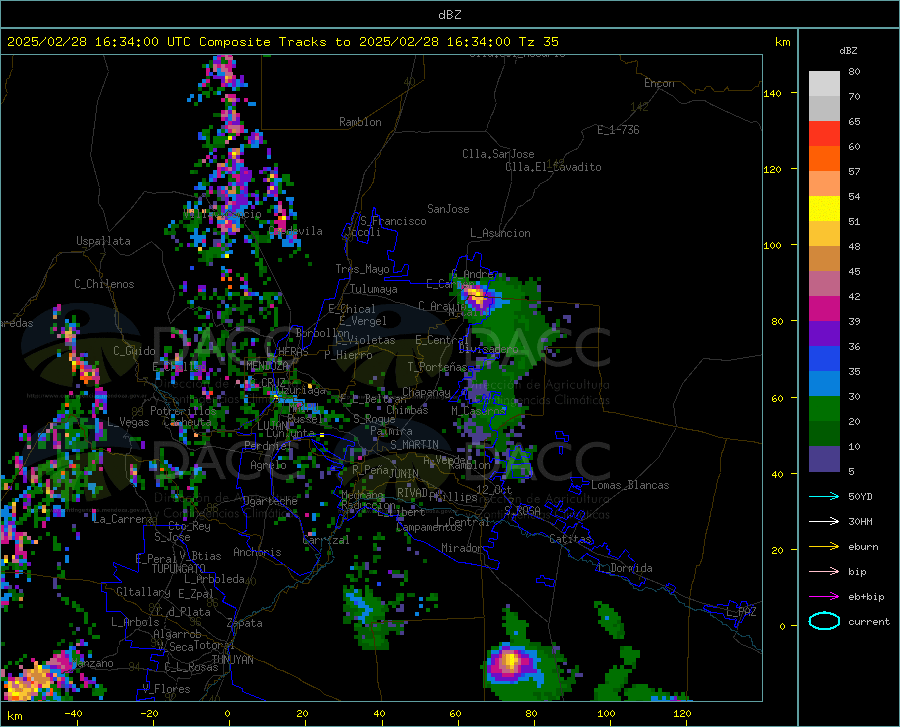Click the 'Tres_Mayo' map label
The image size is (900, 727).
(x=362, y=269)
